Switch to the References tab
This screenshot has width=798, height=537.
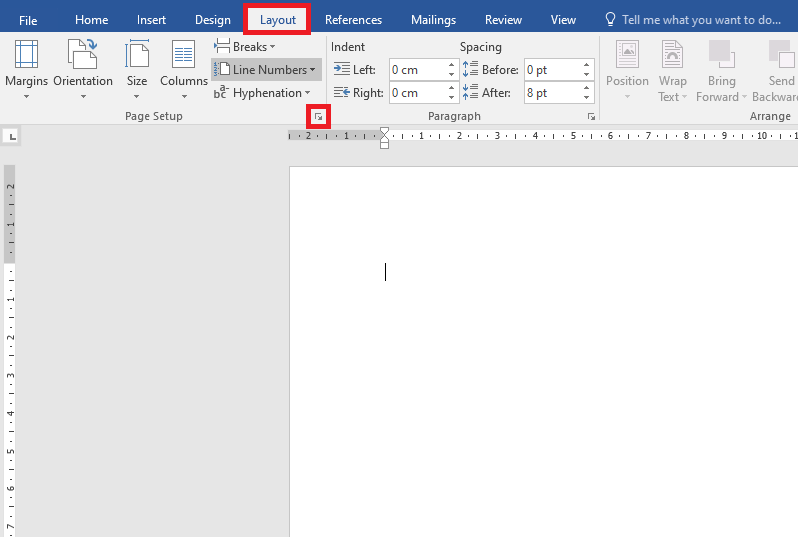(x=353, y=20)
